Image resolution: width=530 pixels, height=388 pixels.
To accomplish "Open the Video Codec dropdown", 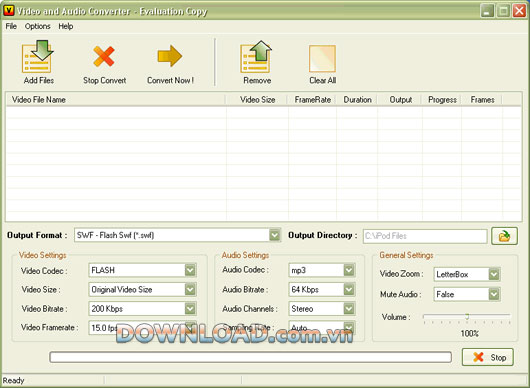I will [190, 270].
